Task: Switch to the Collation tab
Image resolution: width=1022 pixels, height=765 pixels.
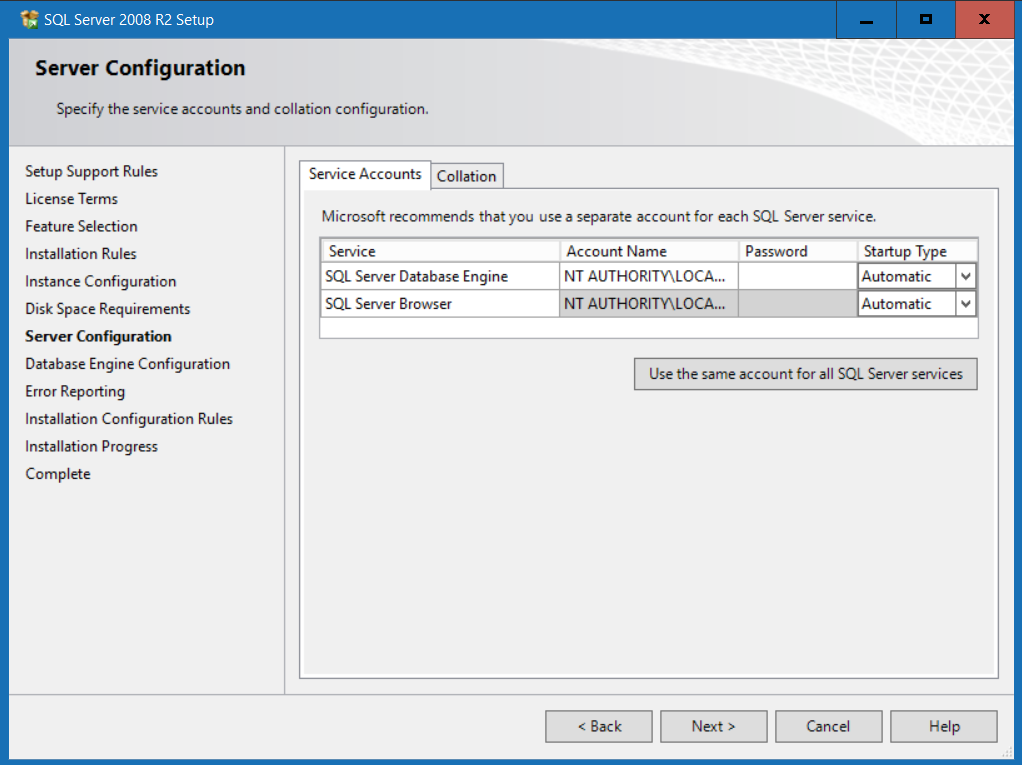Action: 466,175
